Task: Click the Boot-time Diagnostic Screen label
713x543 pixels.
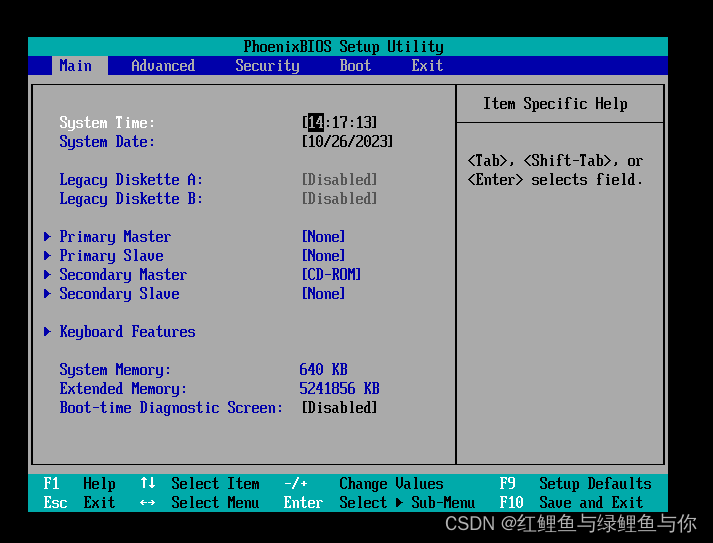Action: 171,408
